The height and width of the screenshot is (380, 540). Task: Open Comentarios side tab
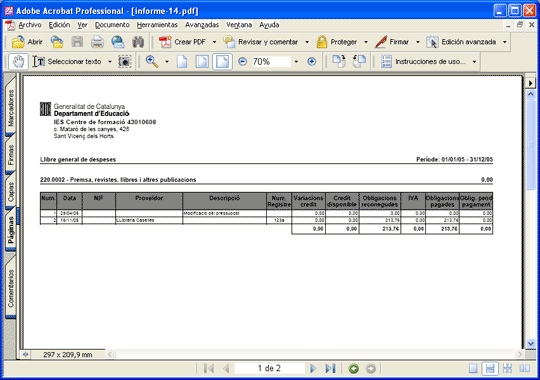(11, 288)
